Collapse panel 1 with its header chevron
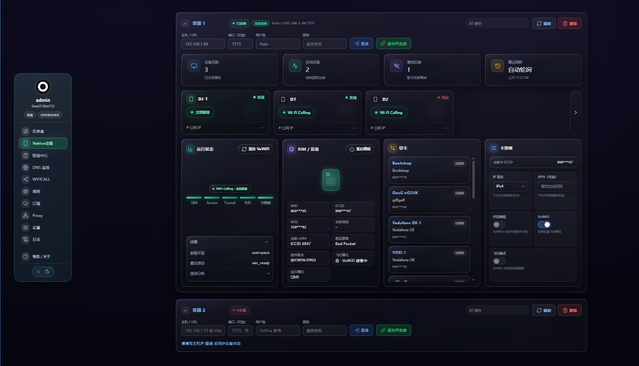Screen dimensions: 639x366 (x=185, y=24)
